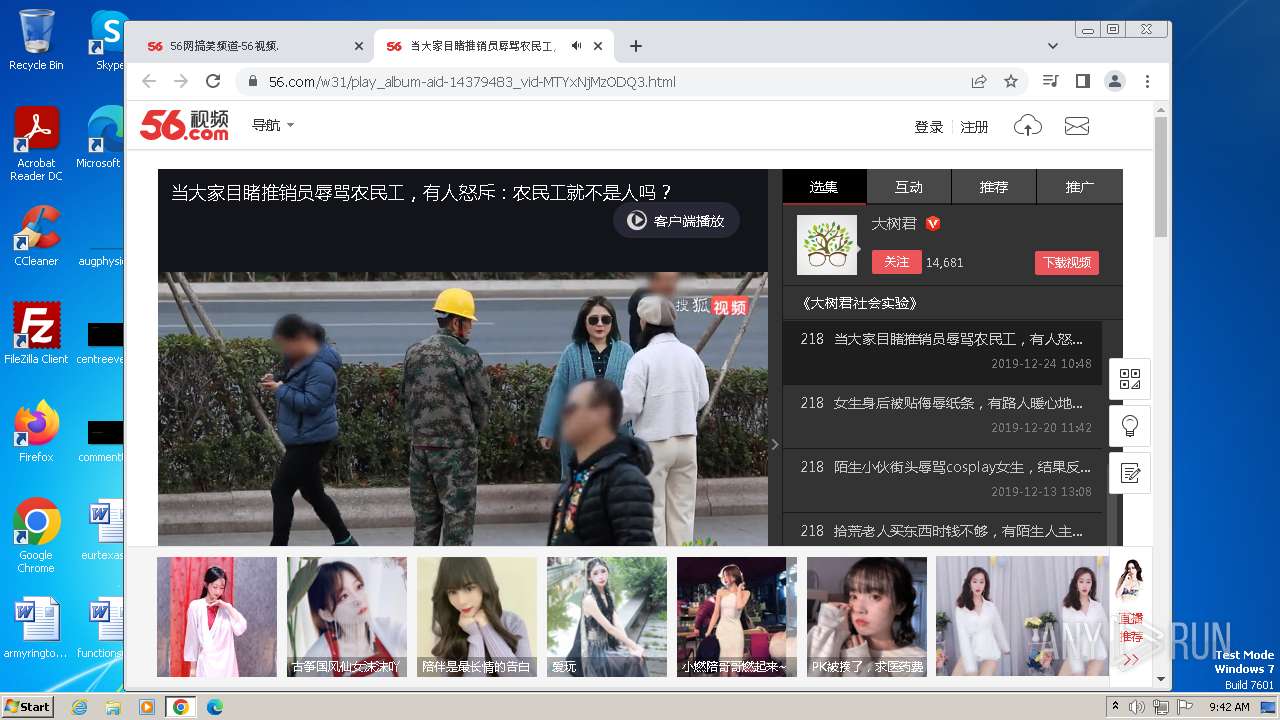The height and width of the screenshot is (720, 1280).
Task: Open the 爱玩 thumbnail
Action: pos(607,617)
